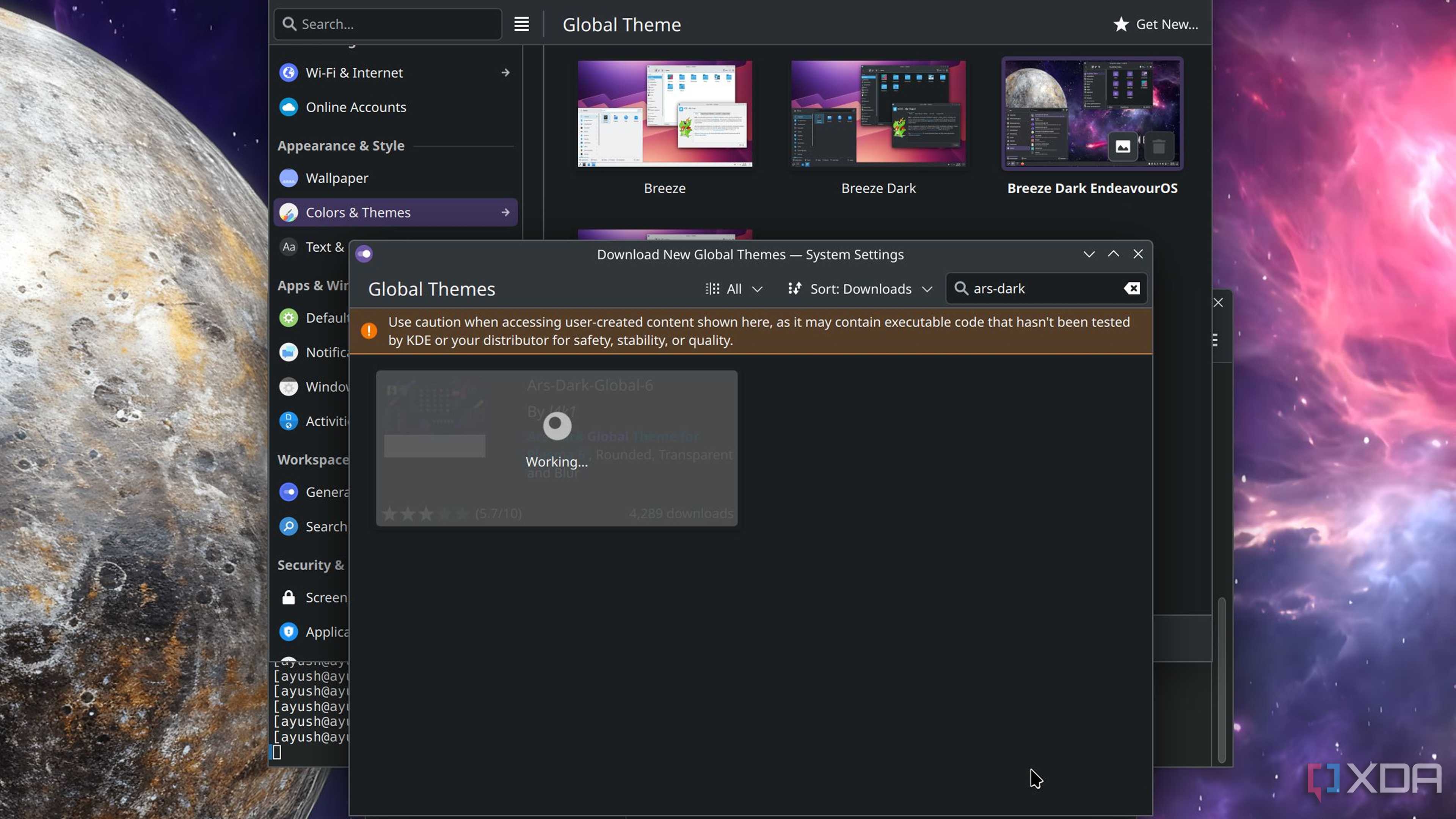The width and height of the screenshot is (1456, 819).
Task: Open Online Accounts in sidebar
Action: coord(395,107)
